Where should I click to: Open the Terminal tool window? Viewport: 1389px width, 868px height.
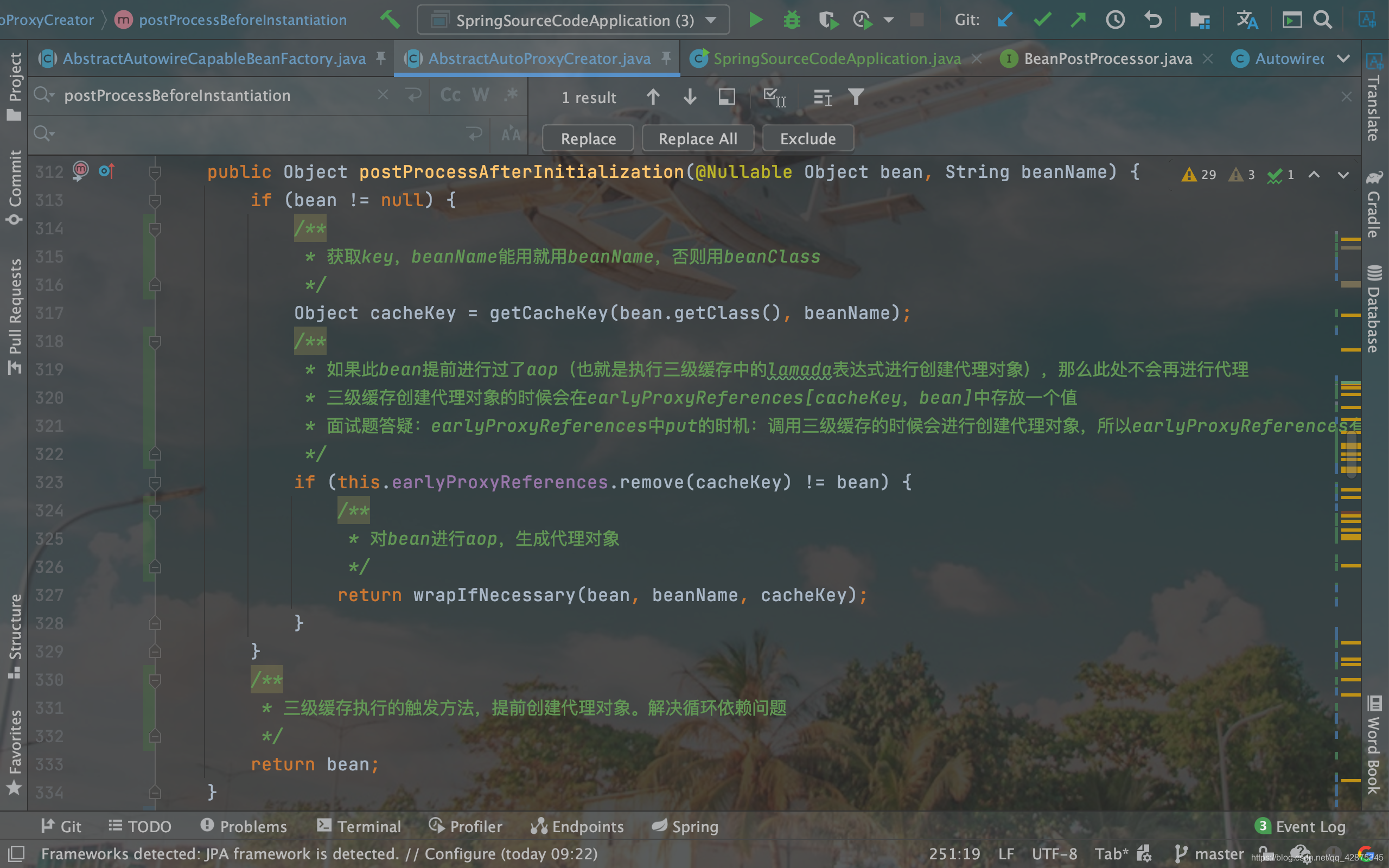[x=359, y=826]
